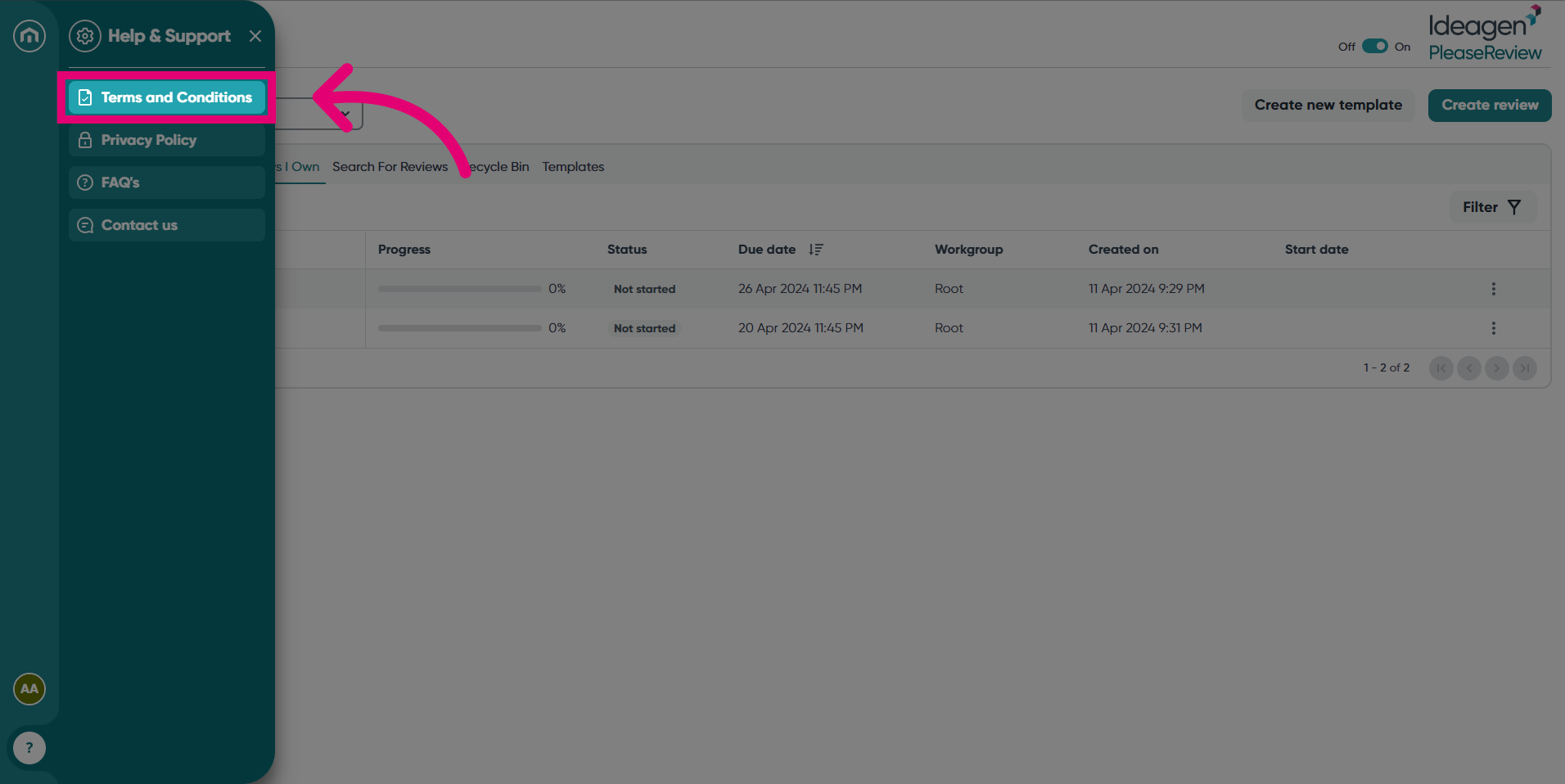Open Terms and Conditions

[x=167, y=97]
